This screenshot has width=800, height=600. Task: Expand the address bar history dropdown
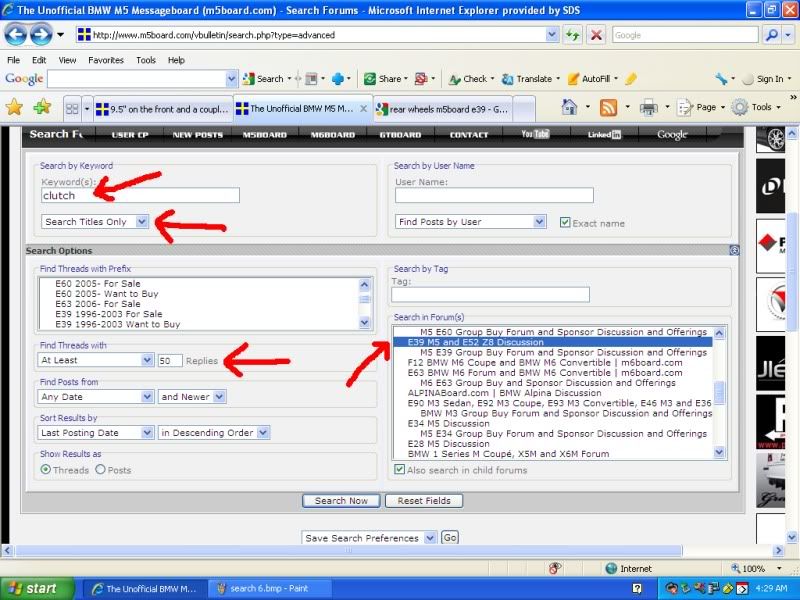[x=552, y=35]
